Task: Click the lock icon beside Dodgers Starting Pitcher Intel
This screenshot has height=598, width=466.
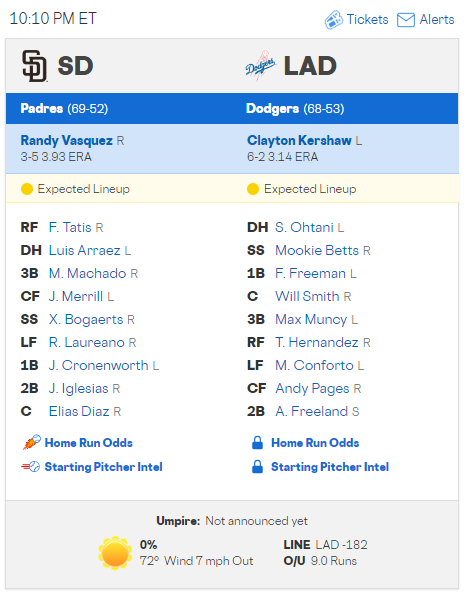Action: 257,466
